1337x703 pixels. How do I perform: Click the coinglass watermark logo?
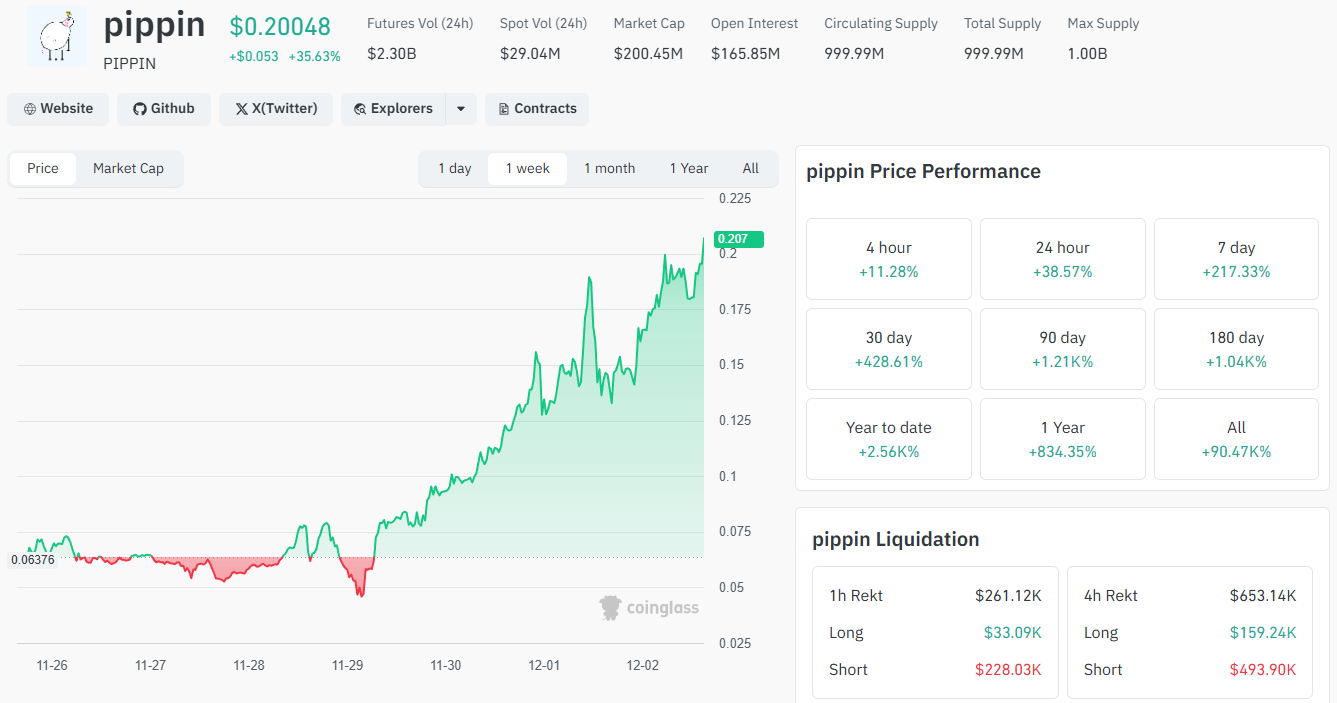649,607
